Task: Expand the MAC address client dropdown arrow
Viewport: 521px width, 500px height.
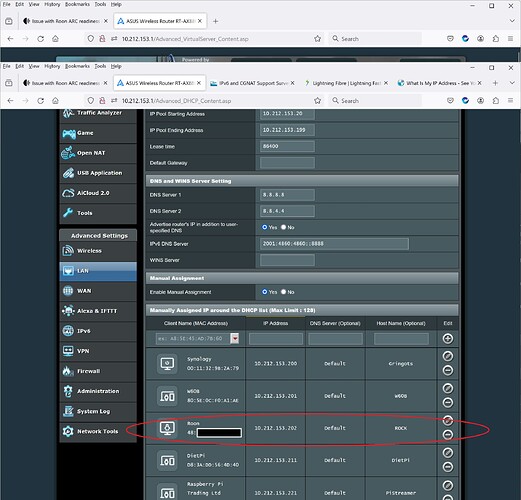Action: 235,339
